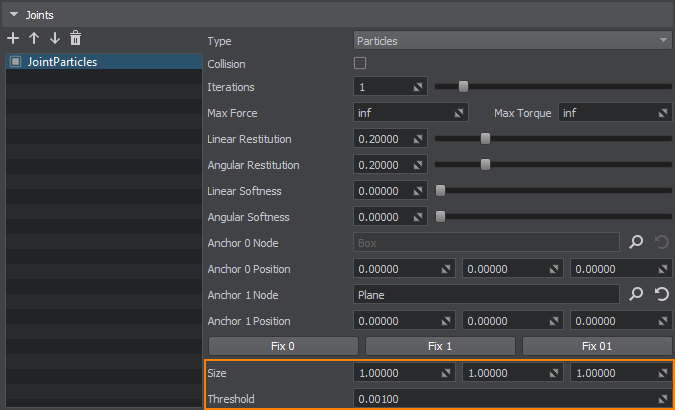
Task: Click the Angular Restitution slider handle
Action: (485, 165)
